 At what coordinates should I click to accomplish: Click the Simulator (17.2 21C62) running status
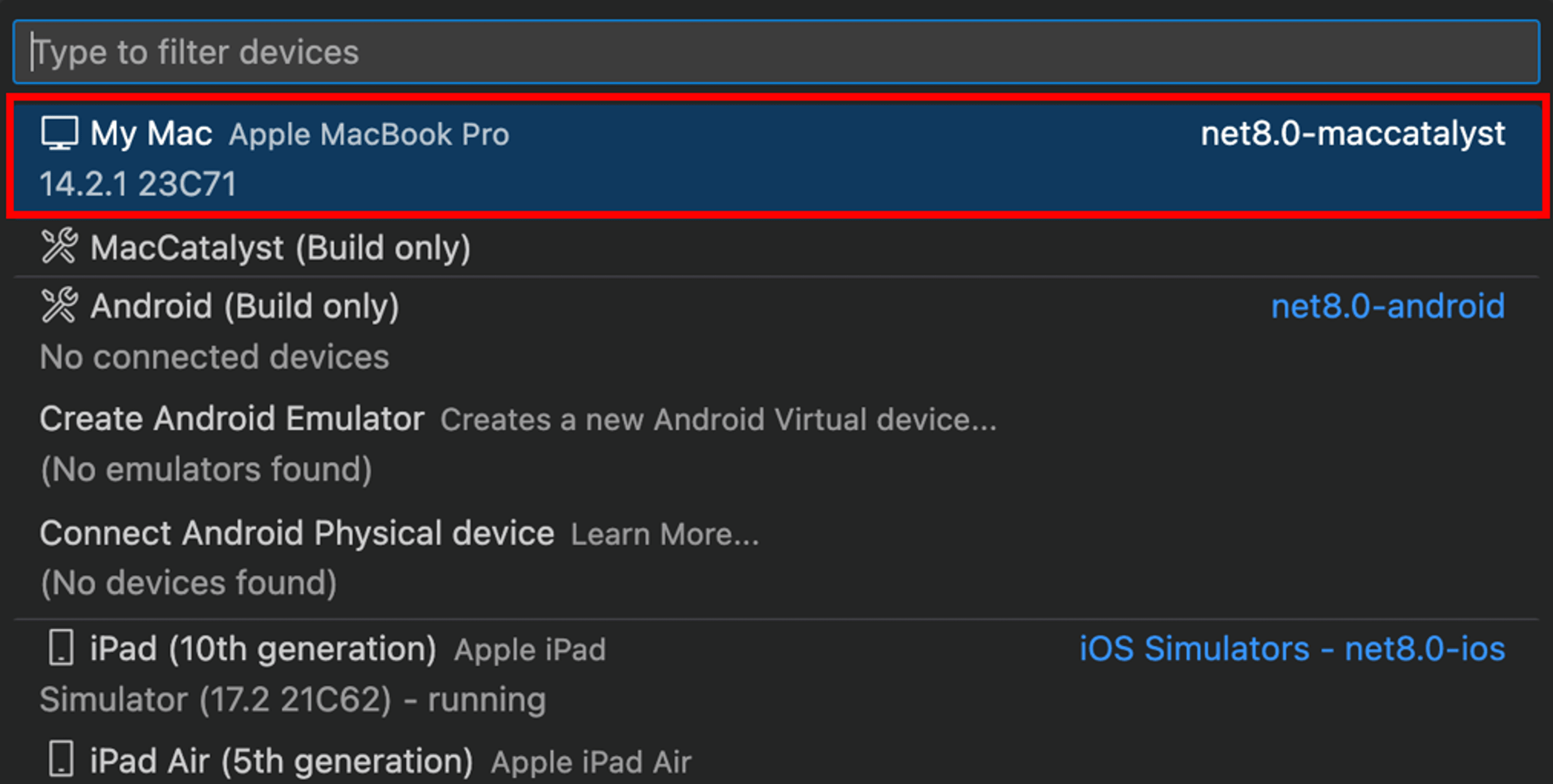tap(292, 700)
